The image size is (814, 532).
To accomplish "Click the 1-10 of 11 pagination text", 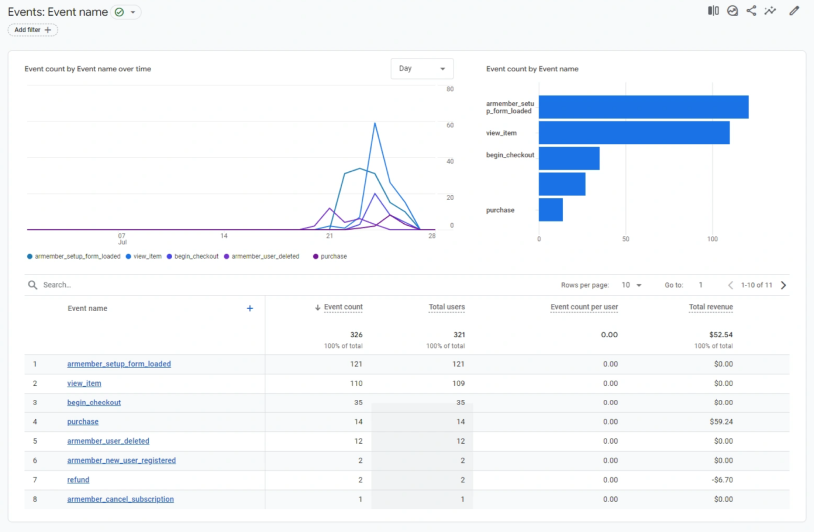I will coord(756,285).
